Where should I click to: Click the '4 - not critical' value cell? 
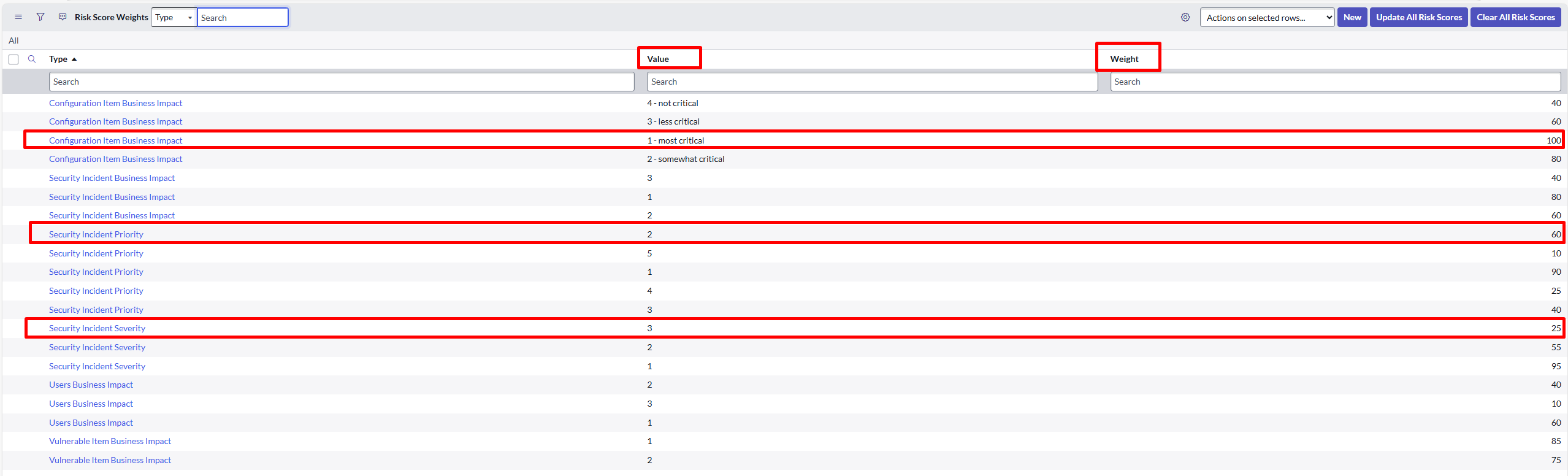673,103
